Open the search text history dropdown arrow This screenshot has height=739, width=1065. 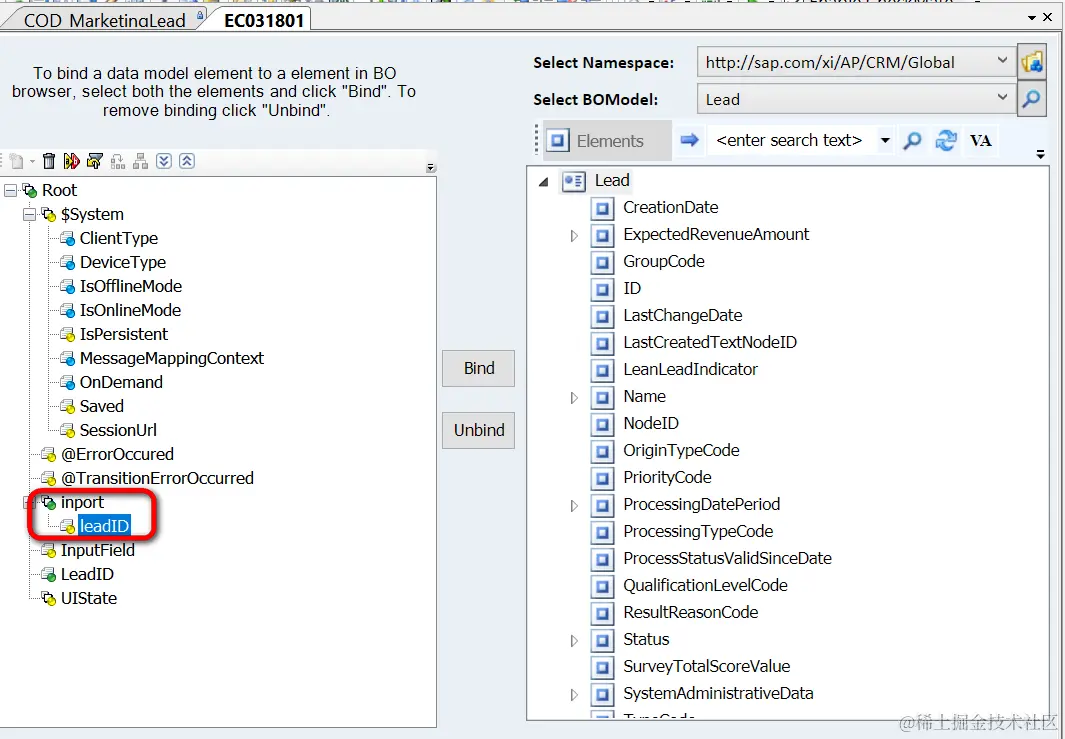[x=884, y=141]
